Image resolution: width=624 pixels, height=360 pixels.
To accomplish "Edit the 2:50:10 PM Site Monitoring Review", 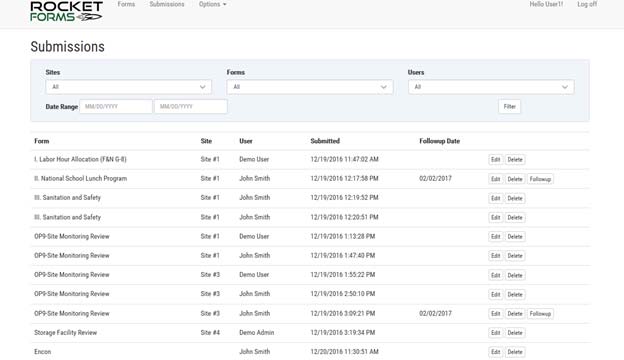I will pos(495,294).
